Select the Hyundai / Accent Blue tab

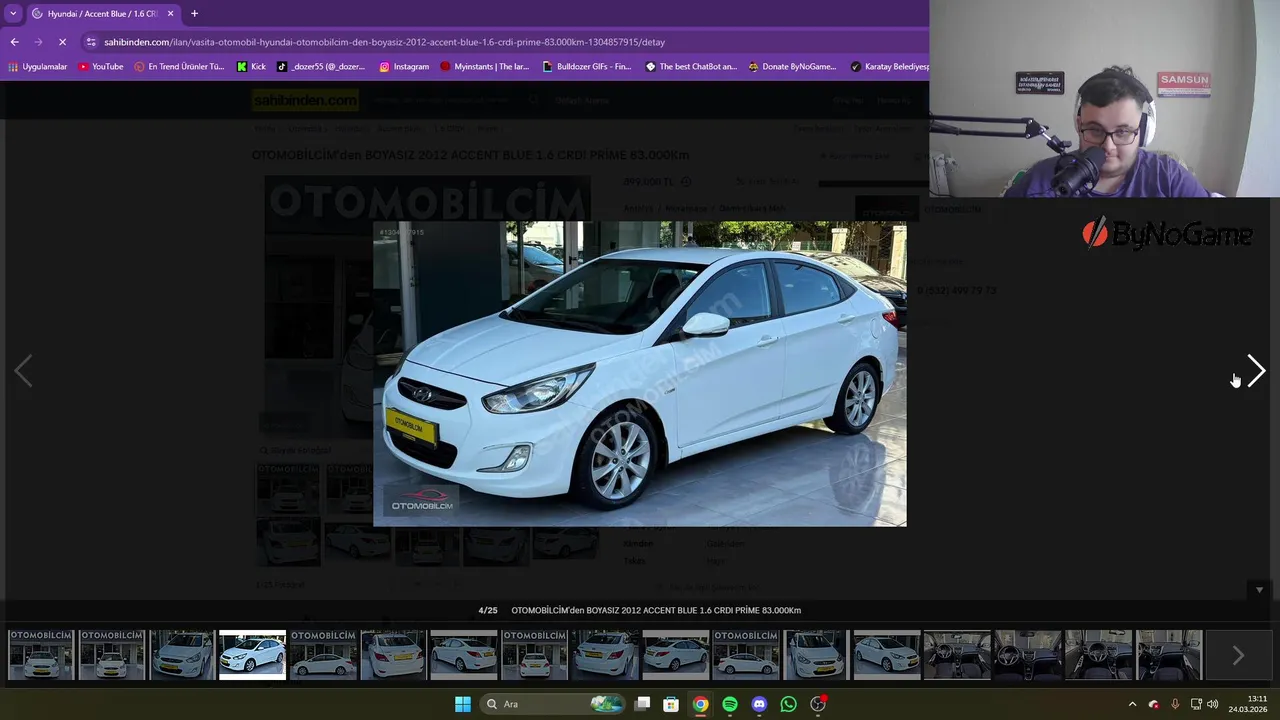102,14
